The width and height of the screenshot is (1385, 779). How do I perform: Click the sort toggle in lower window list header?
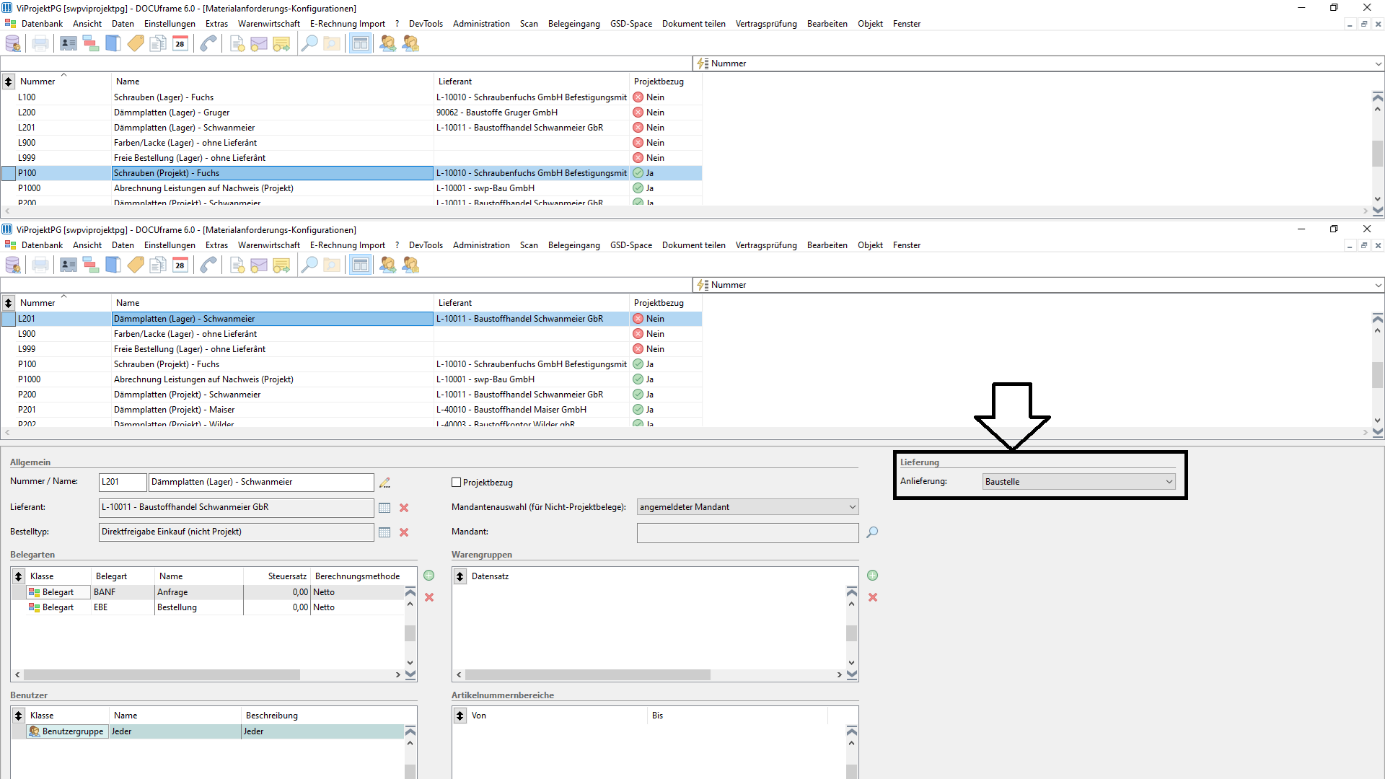point(8,302)
